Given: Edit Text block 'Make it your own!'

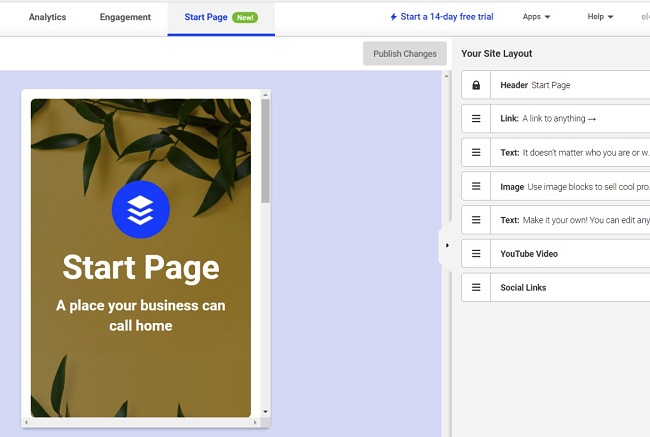Looking at the screenshot, I should point(555,220).
